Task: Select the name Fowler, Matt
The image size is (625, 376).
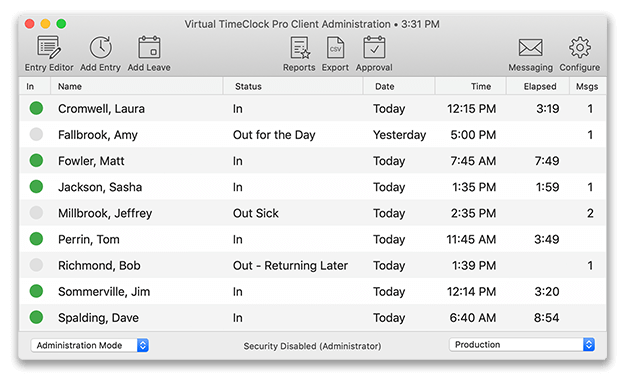Action: (x=91, y=161)
